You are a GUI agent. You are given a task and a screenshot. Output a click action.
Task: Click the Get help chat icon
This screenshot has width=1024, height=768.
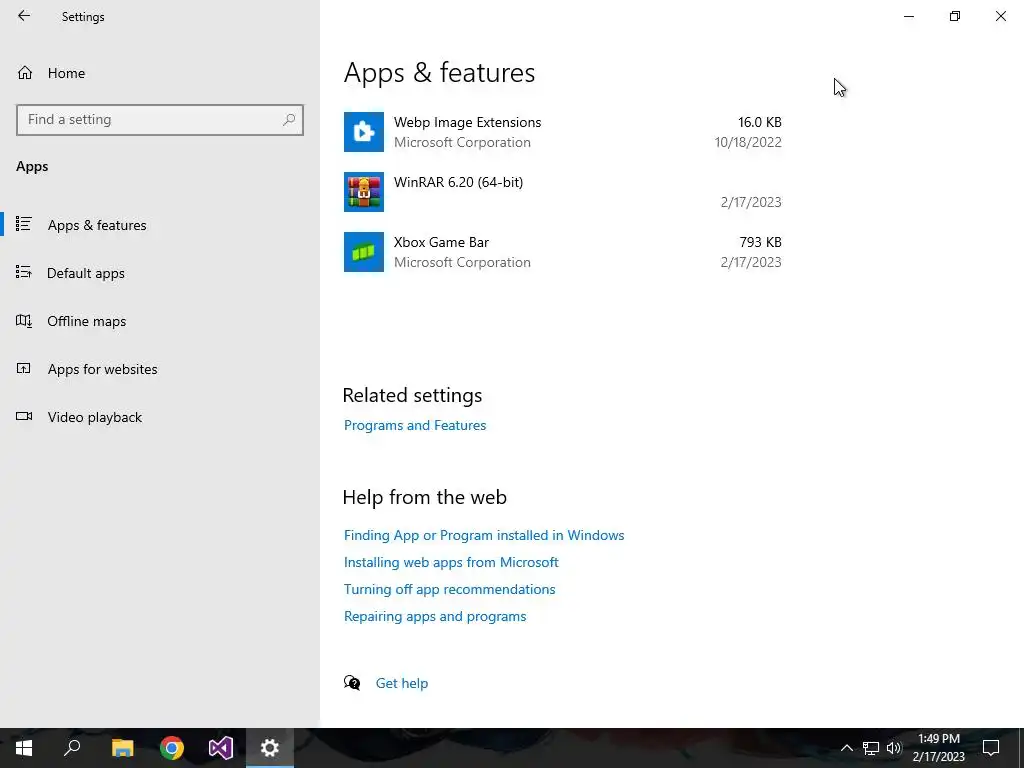[352, 682]
